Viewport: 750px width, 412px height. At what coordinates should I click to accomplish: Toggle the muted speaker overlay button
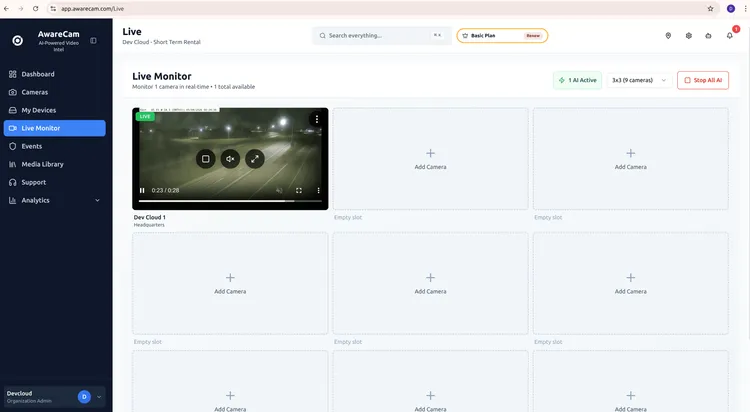(x=230, y=159)
